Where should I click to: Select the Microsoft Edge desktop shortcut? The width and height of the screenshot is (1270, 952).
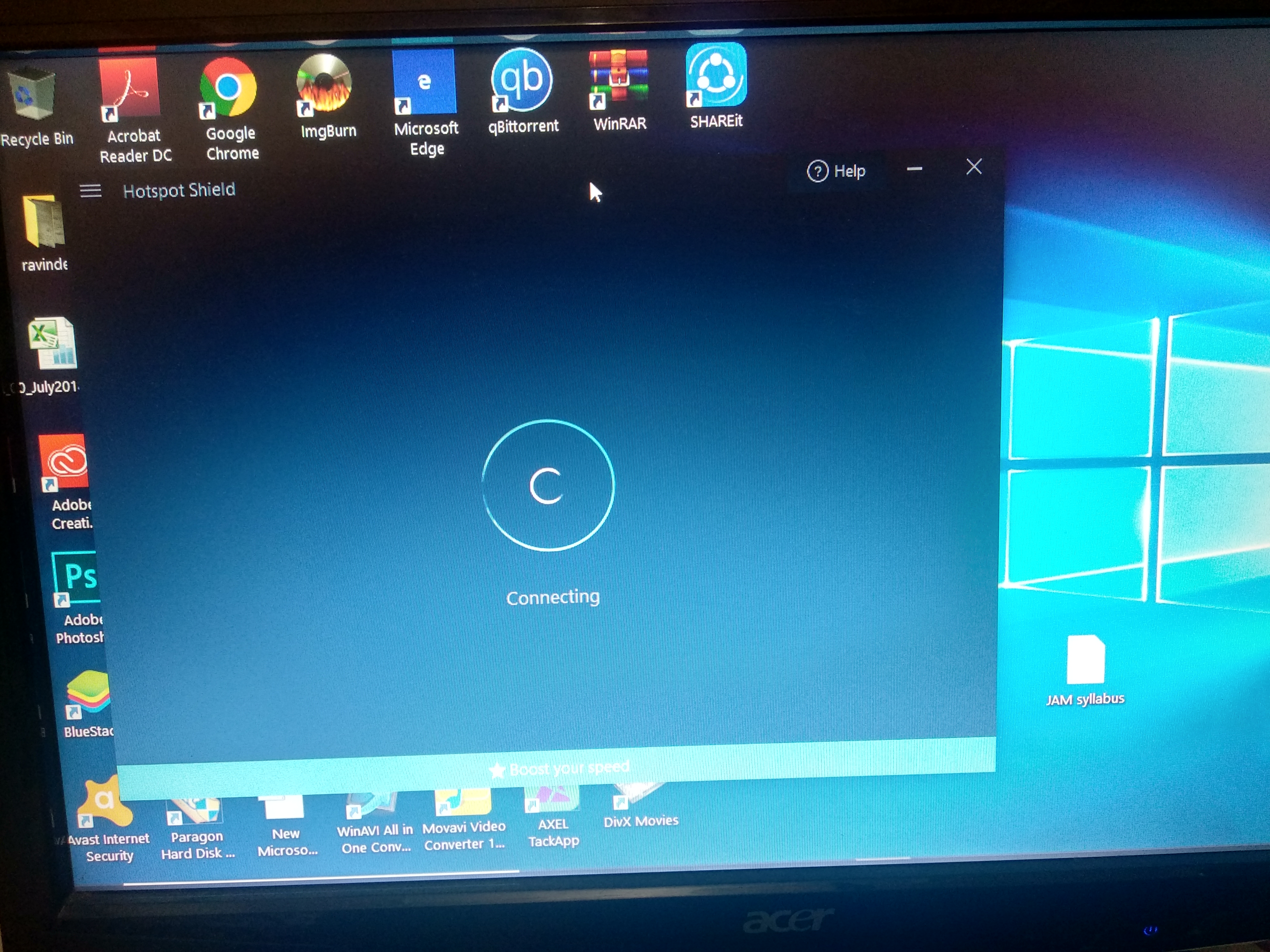[426, 103]
